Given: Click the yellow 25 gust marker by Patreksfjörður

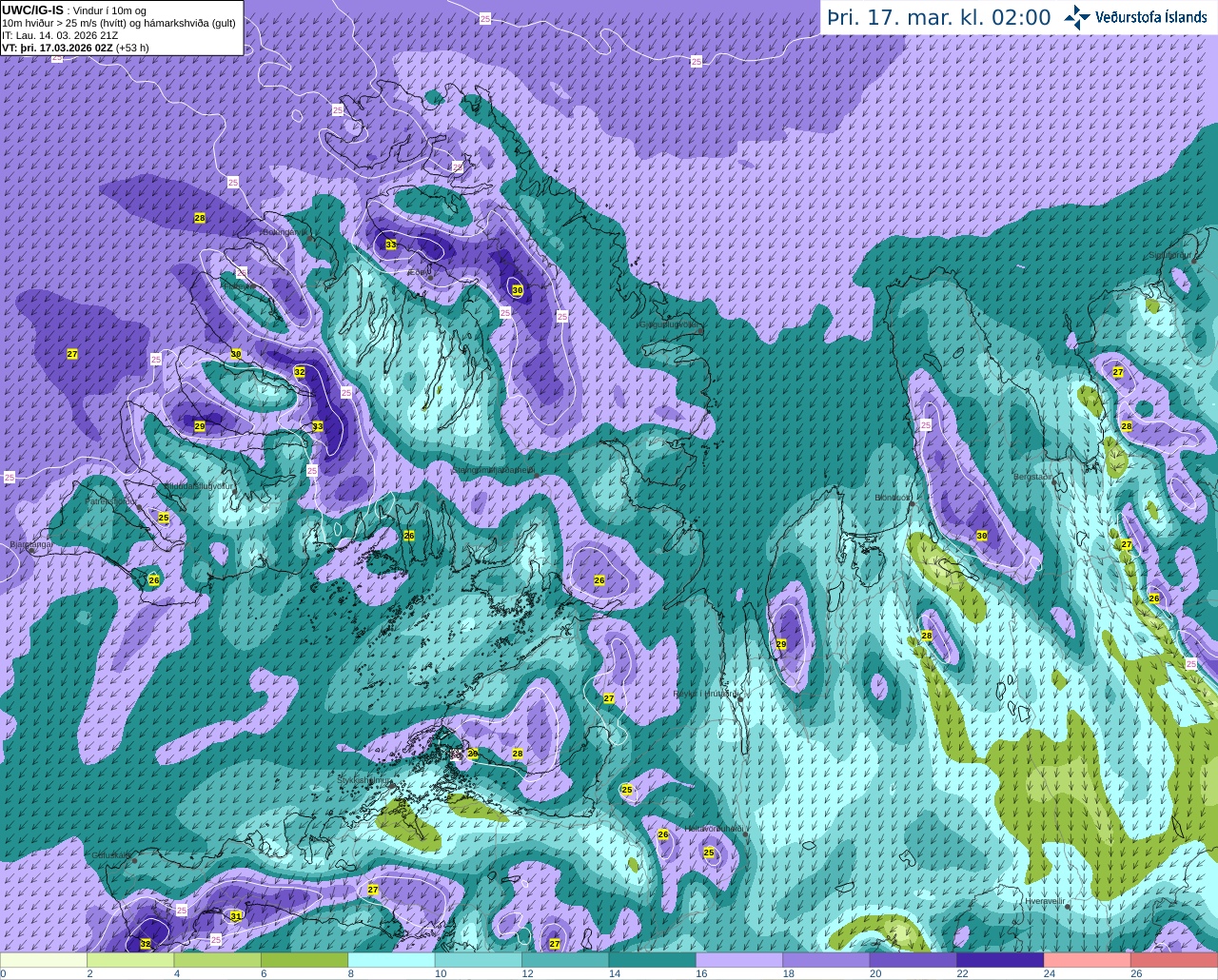Looking at the screenshot, I should [164, 518].
